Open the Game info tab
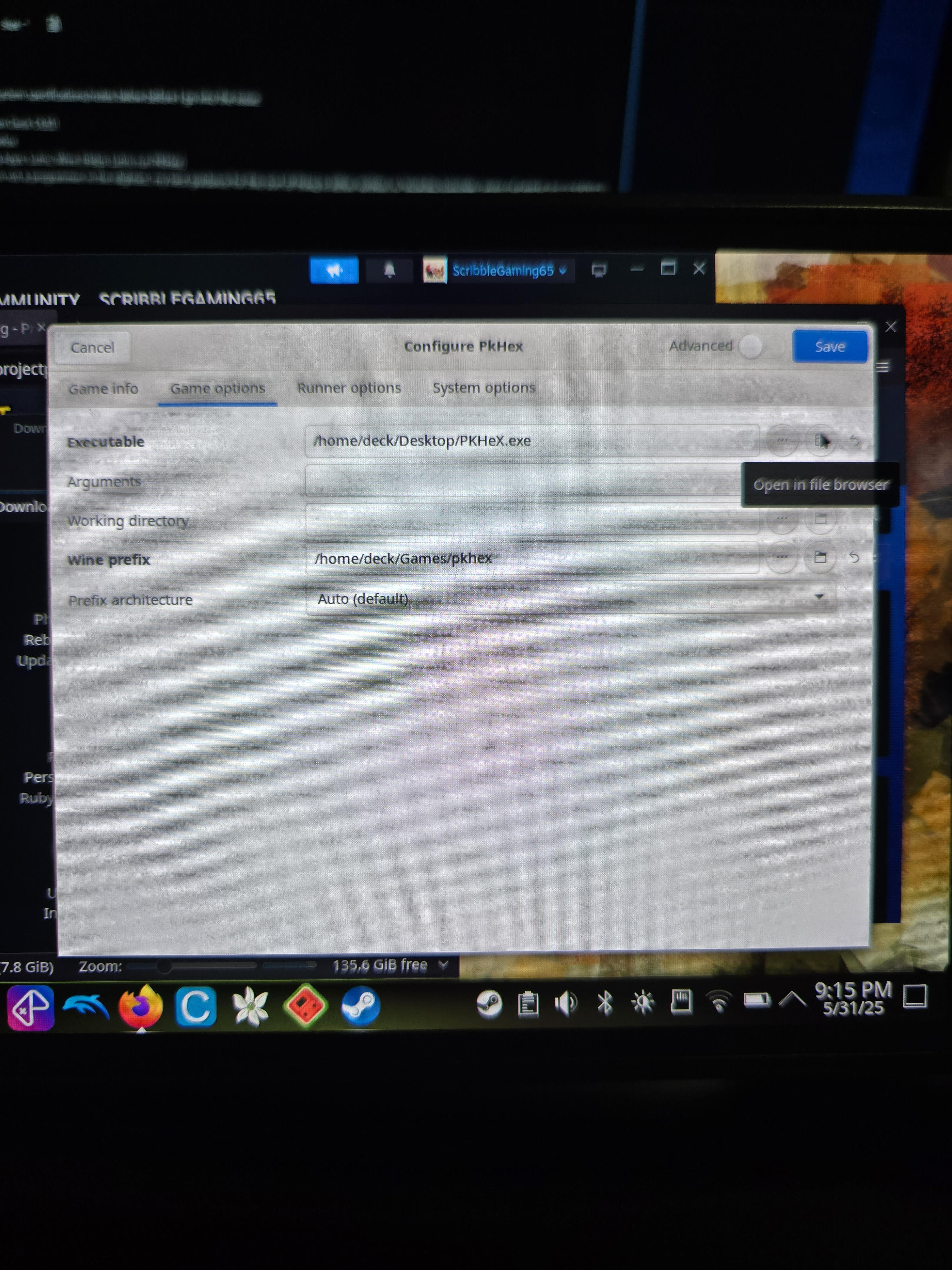The image size is (952, 1270). click(103, 389)
